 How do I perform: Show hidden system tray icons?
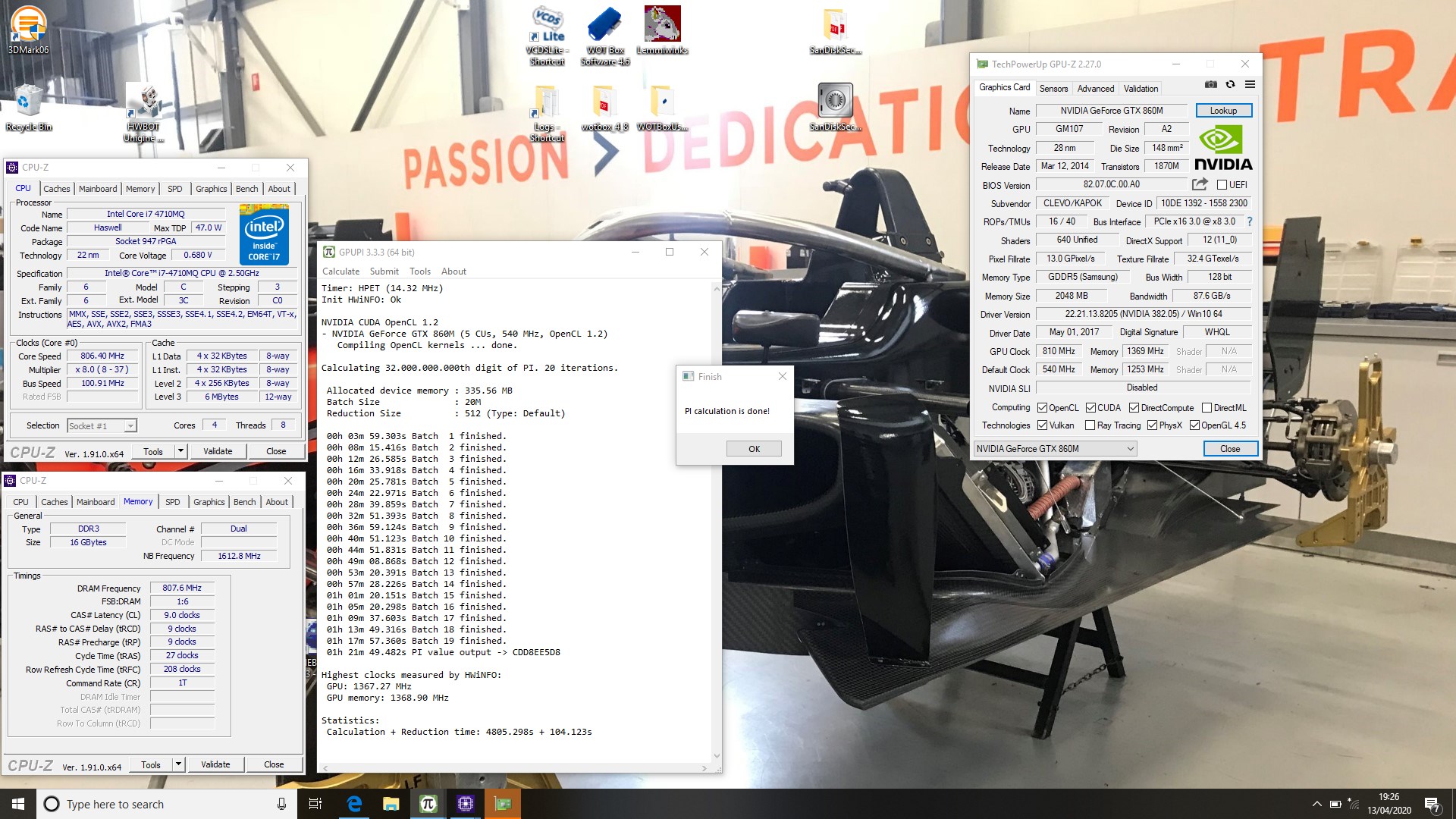[1316, 805]
